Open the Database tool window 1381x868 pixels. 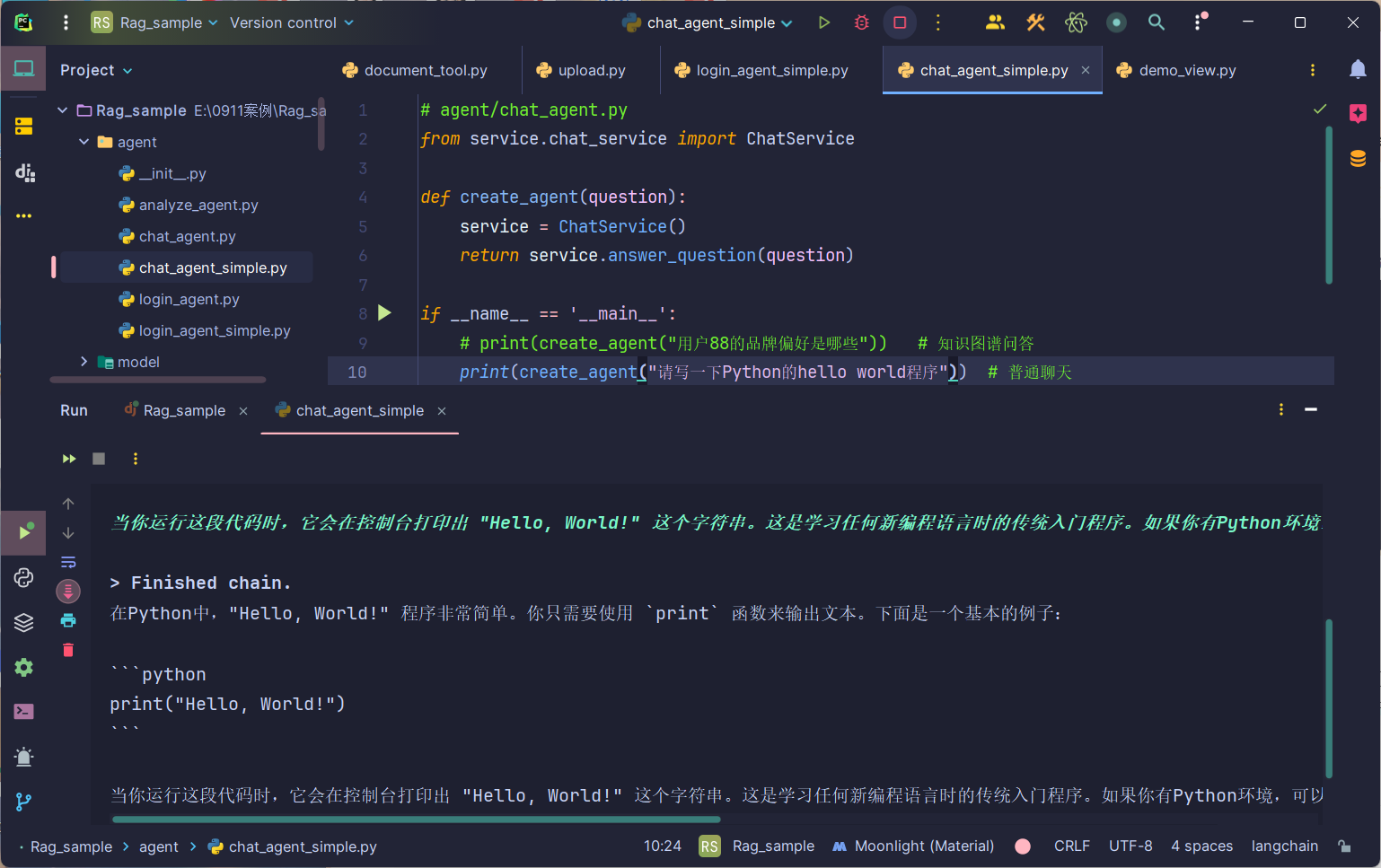click(x=1358, y=159)
